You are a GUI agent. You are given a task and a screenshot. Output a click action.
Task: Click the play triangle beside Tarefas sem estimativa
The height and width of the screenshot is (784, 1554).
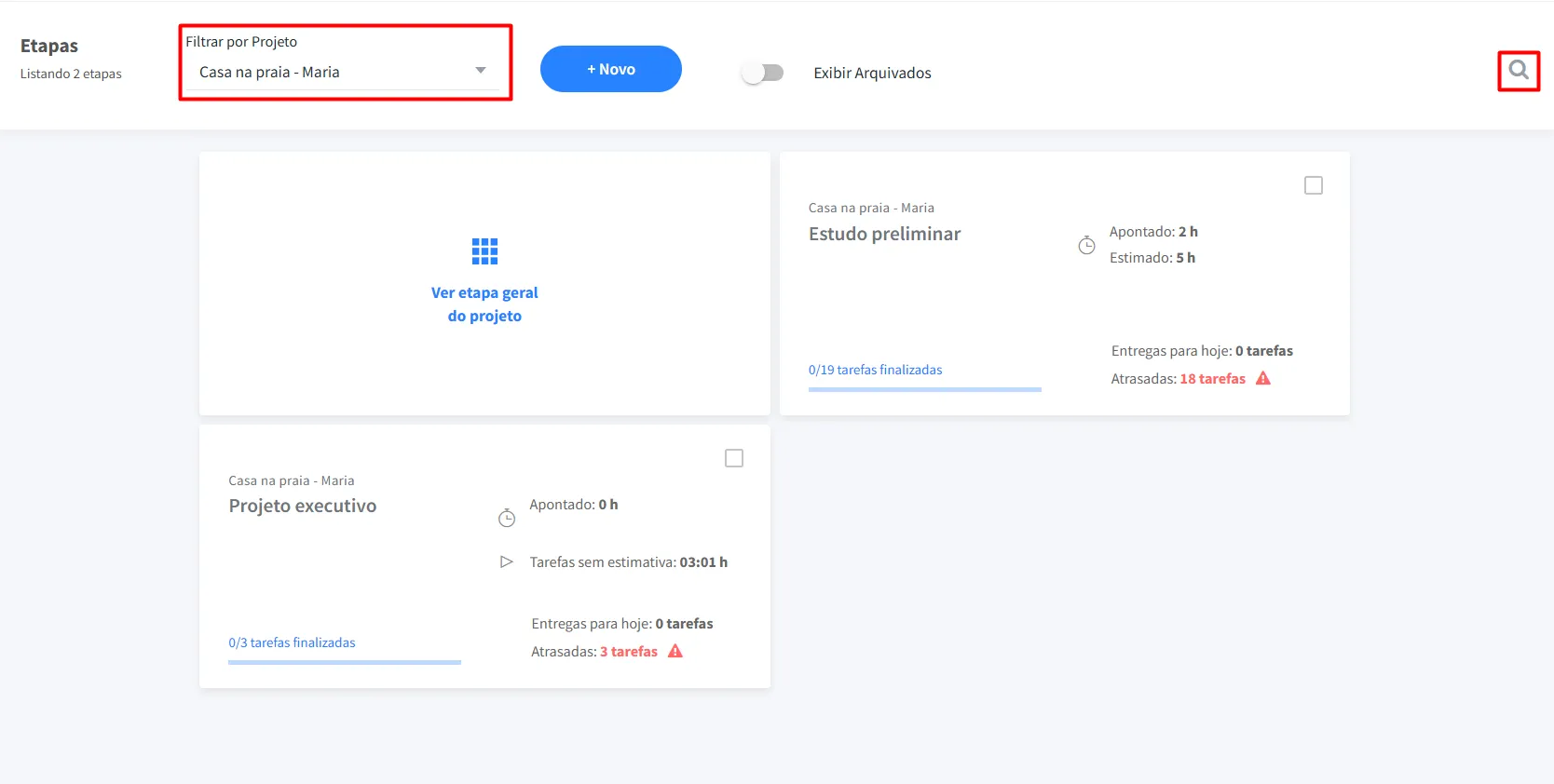pyautogui.click(x=507, y=562)
